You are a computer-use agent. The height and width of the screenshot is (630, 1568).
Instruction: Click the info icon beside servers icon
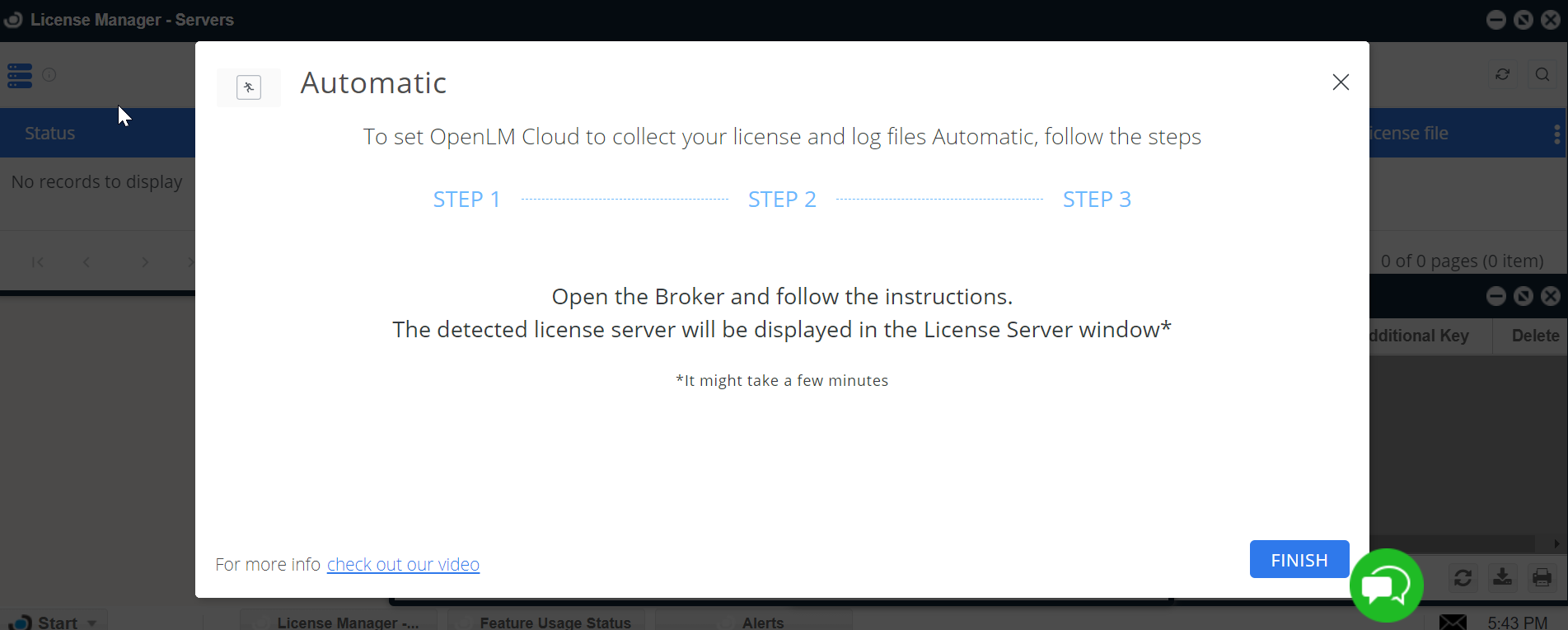49,75
